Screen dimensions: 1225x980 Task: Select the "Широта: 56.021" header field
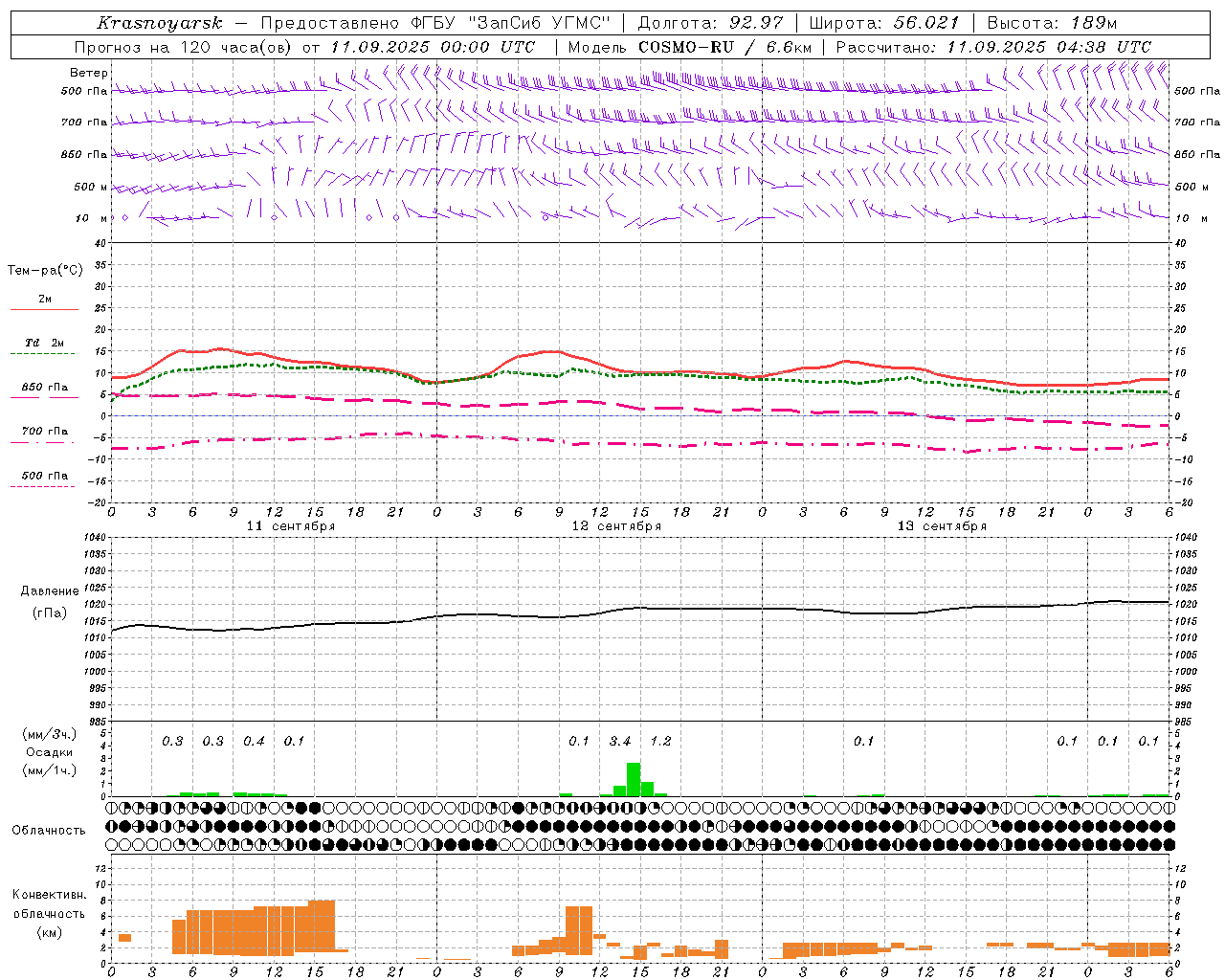(x=884, y=23)
